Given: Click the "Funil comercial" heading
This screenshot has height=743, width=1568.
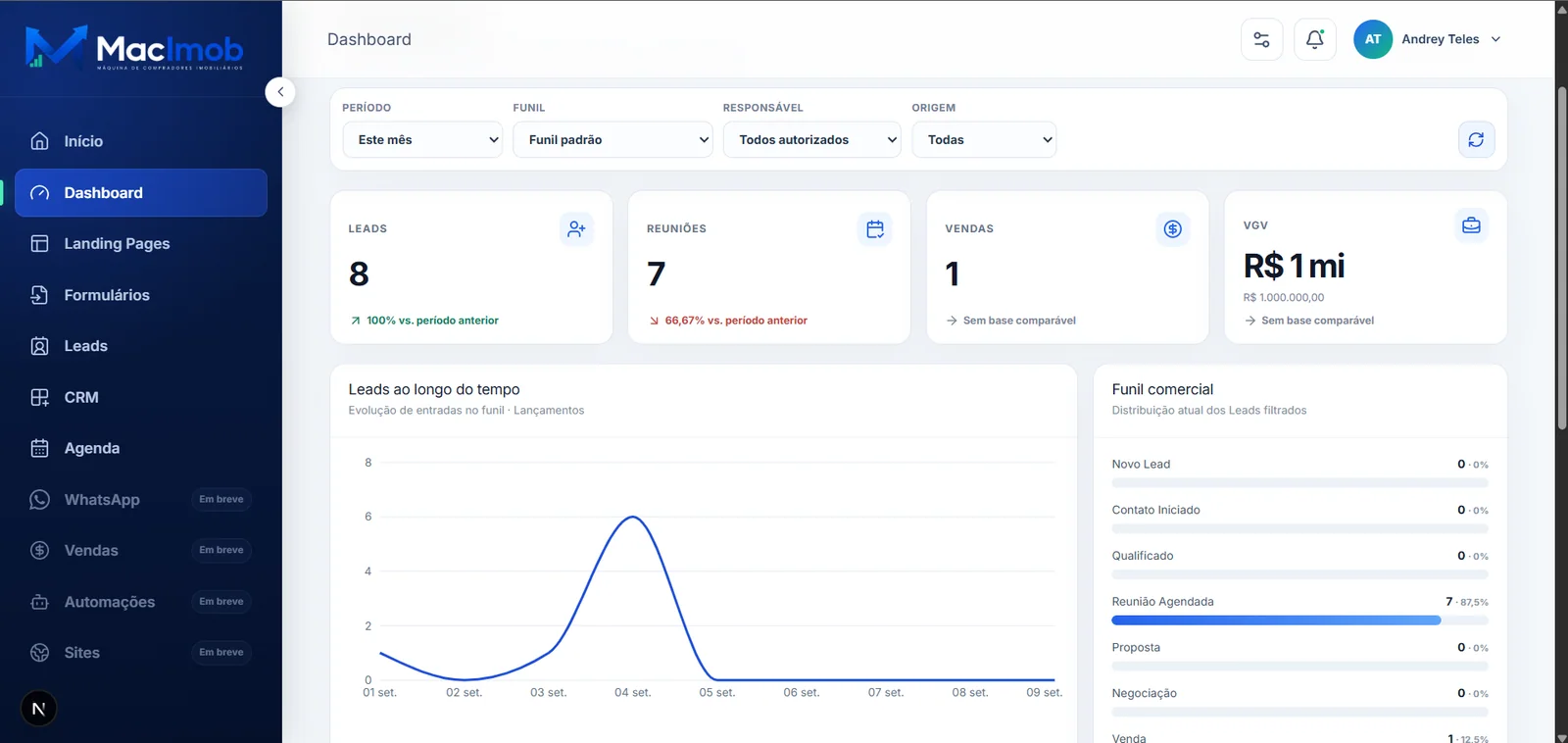Looking at the screenshot, I should 1162,389.
